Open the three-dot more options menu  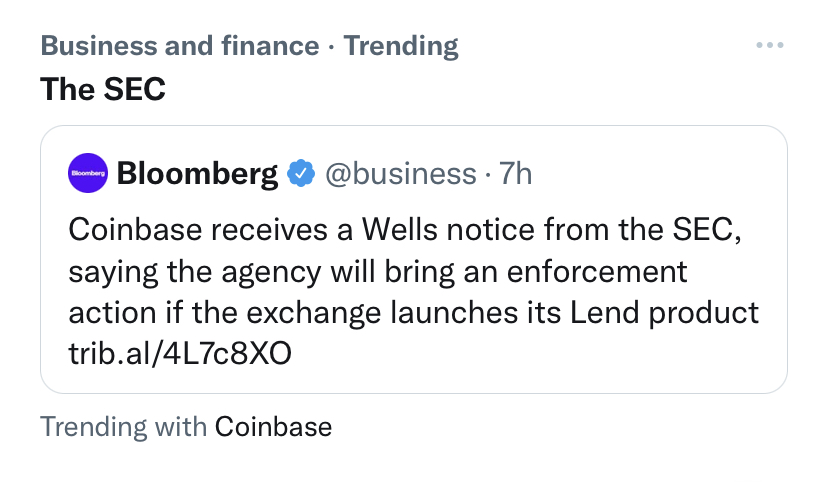769,46
